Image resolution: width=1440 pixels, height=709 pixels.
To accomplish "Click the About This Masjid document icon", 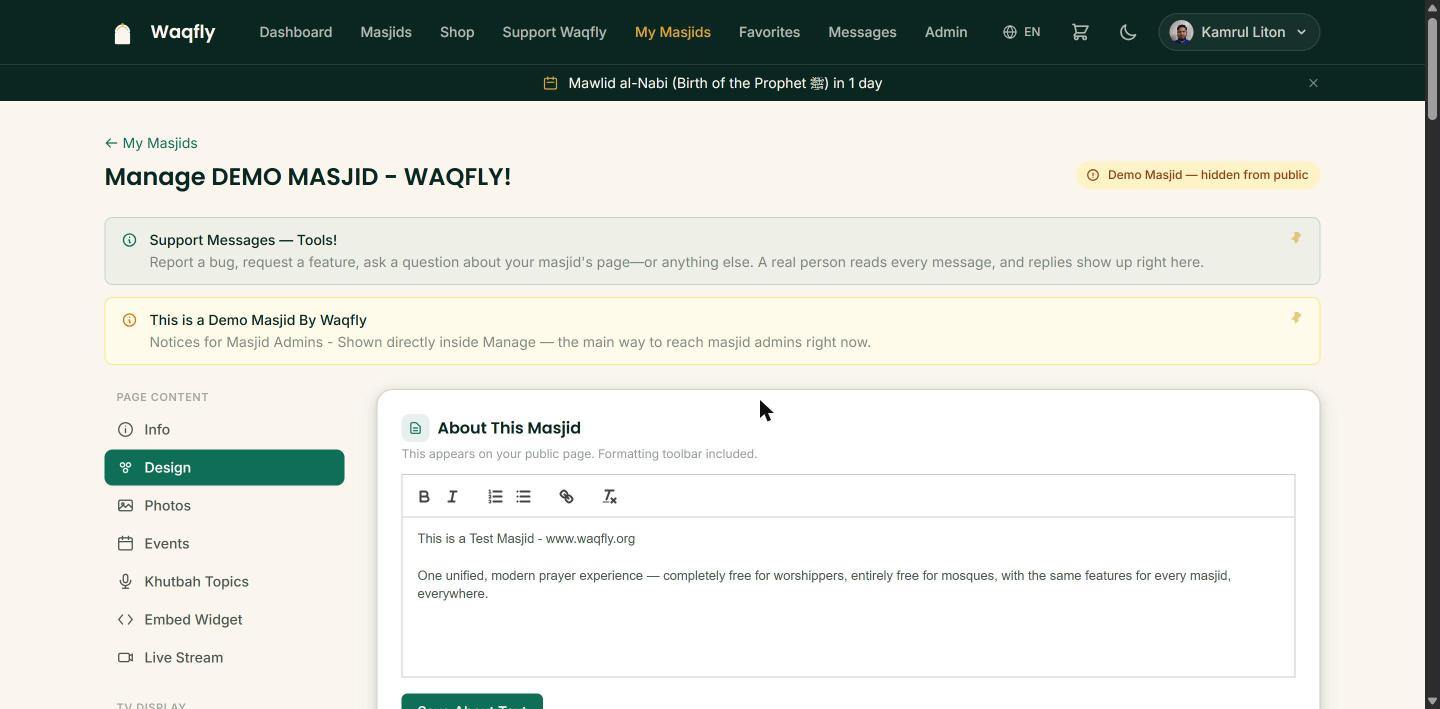I will 415,428.
